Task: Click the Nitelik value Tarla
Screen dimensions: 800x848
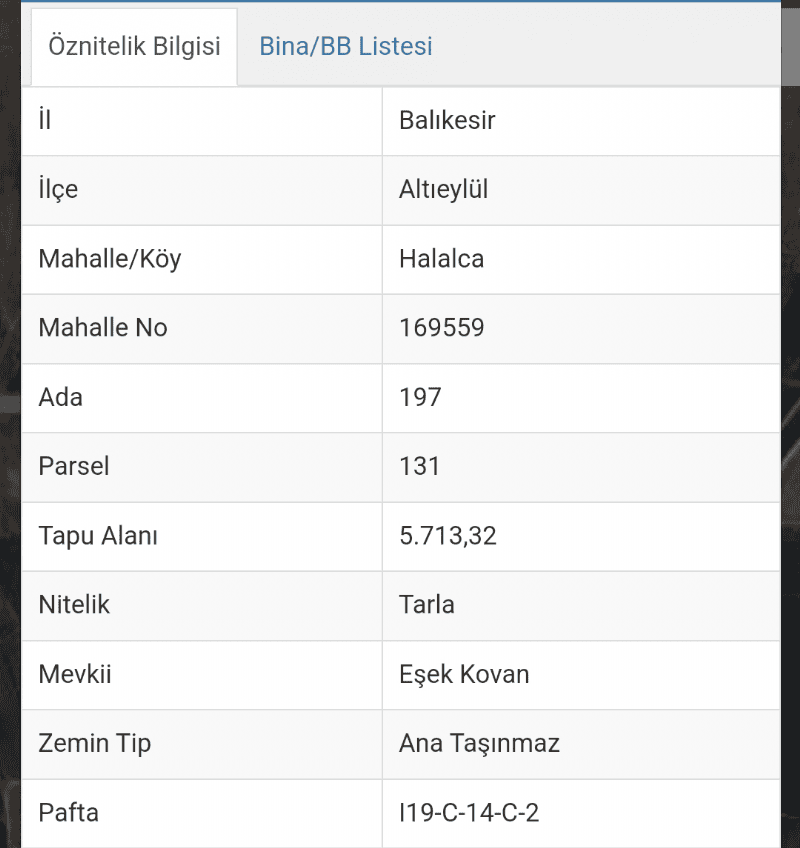Action: (x=426, y=605)
